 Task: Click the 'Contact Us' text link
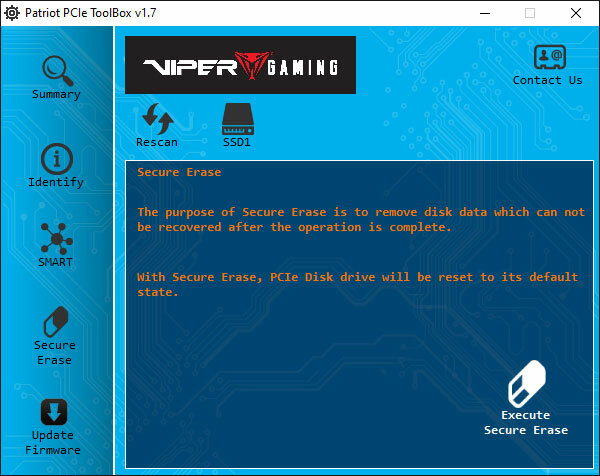548,80
